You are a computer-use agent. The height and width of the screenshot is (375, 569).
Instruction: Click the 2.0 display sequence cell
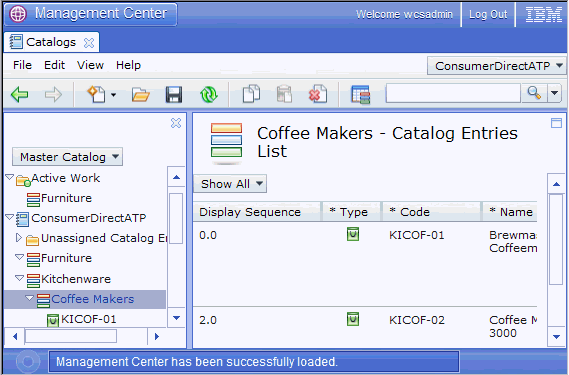coord(208,320)
